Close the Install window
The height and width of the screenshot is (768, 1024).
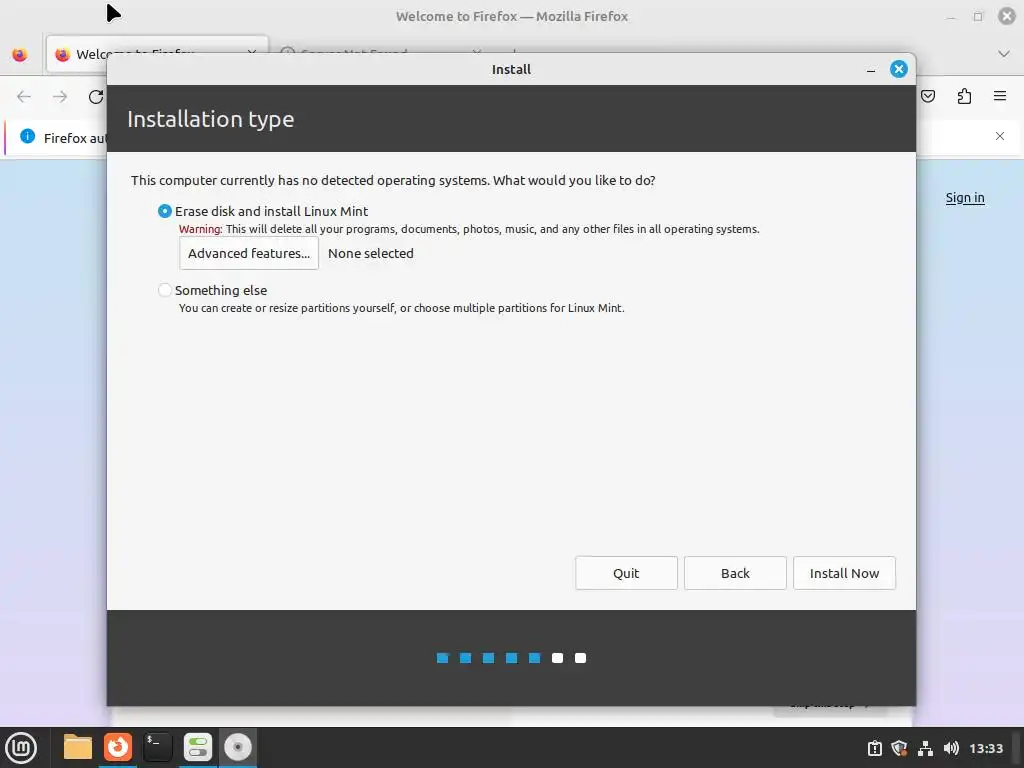pyautogui.click(x=899, y=69)
